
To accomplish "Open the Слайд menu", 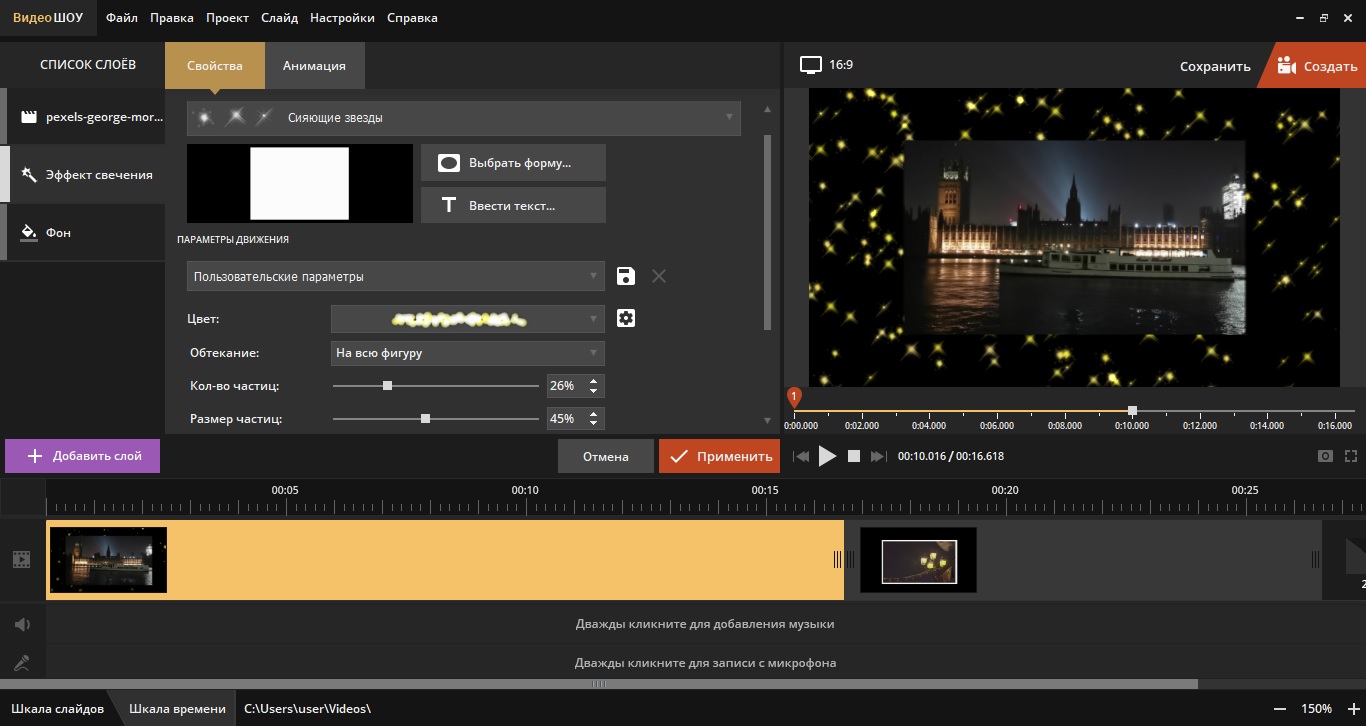I will pyautogui.click(x=279, y=18).
